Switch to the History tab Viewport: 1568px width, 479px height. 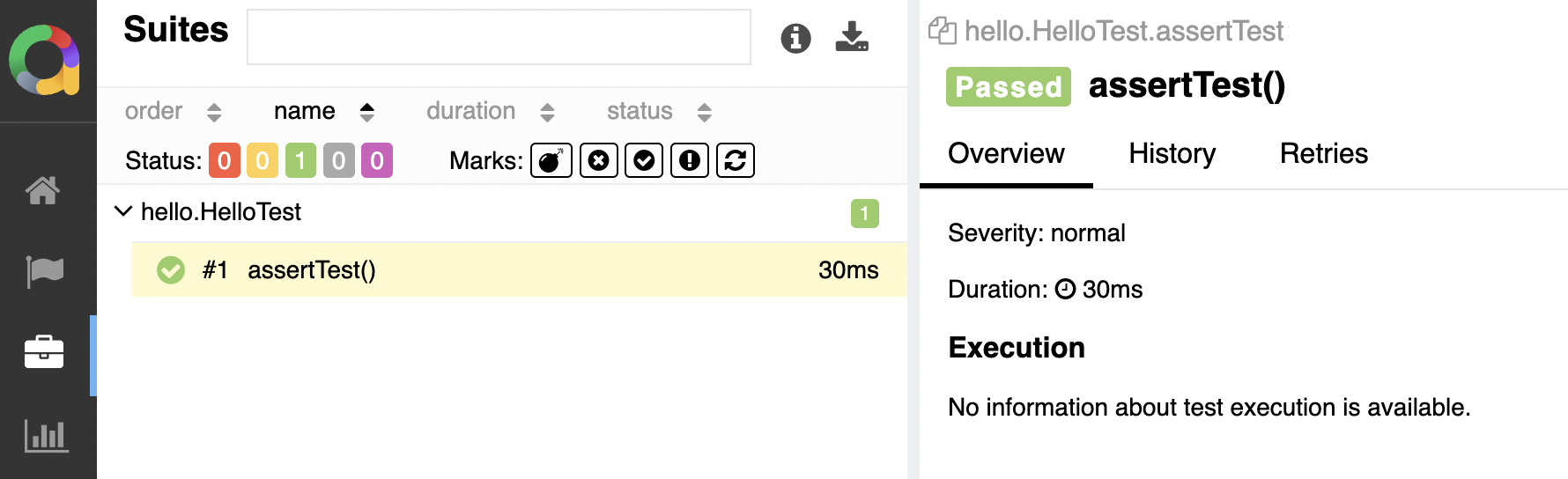(x=1172, y=154)
